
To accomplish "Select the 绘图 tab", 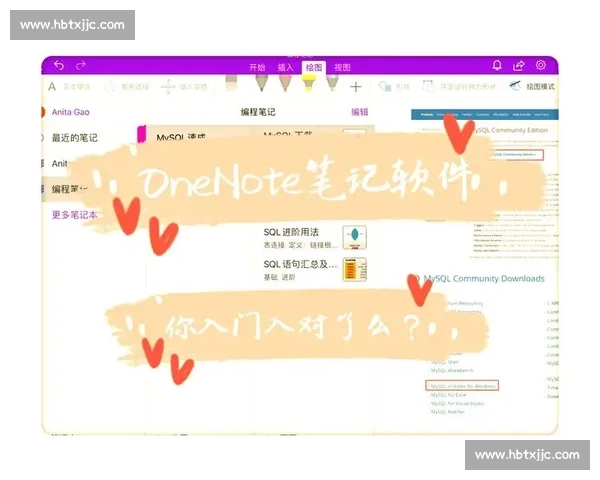I will [314, 67].
